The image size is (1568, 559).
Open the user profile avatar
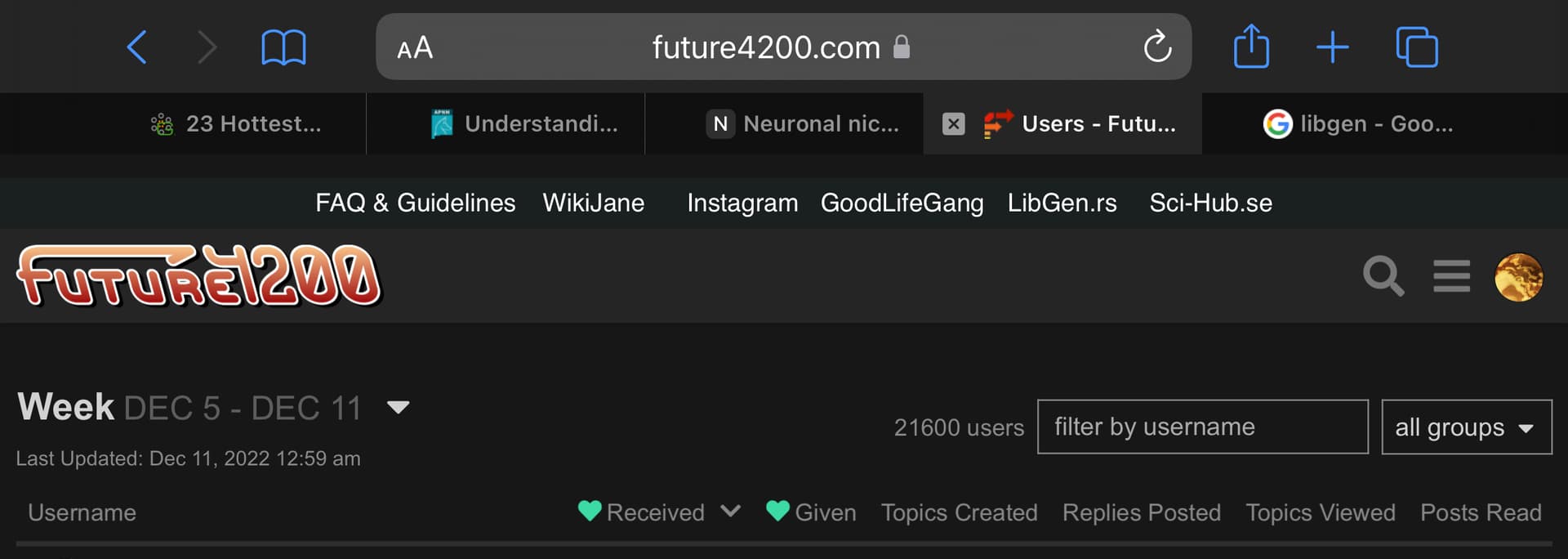click(x=1518, y=277)
